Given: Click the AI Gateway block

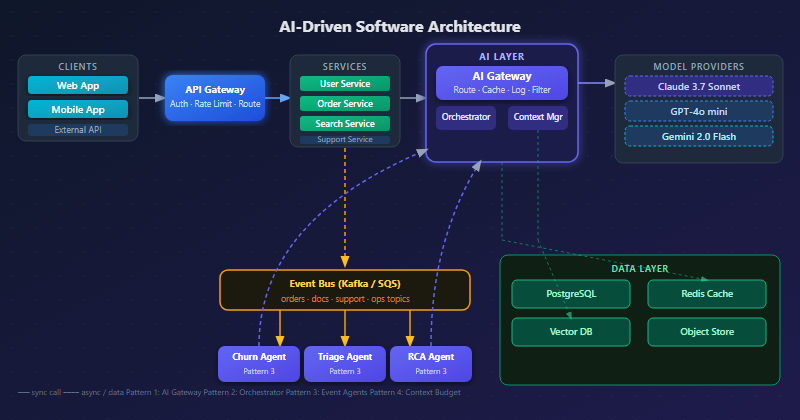Looking at the screenshot, I should 502,83.
